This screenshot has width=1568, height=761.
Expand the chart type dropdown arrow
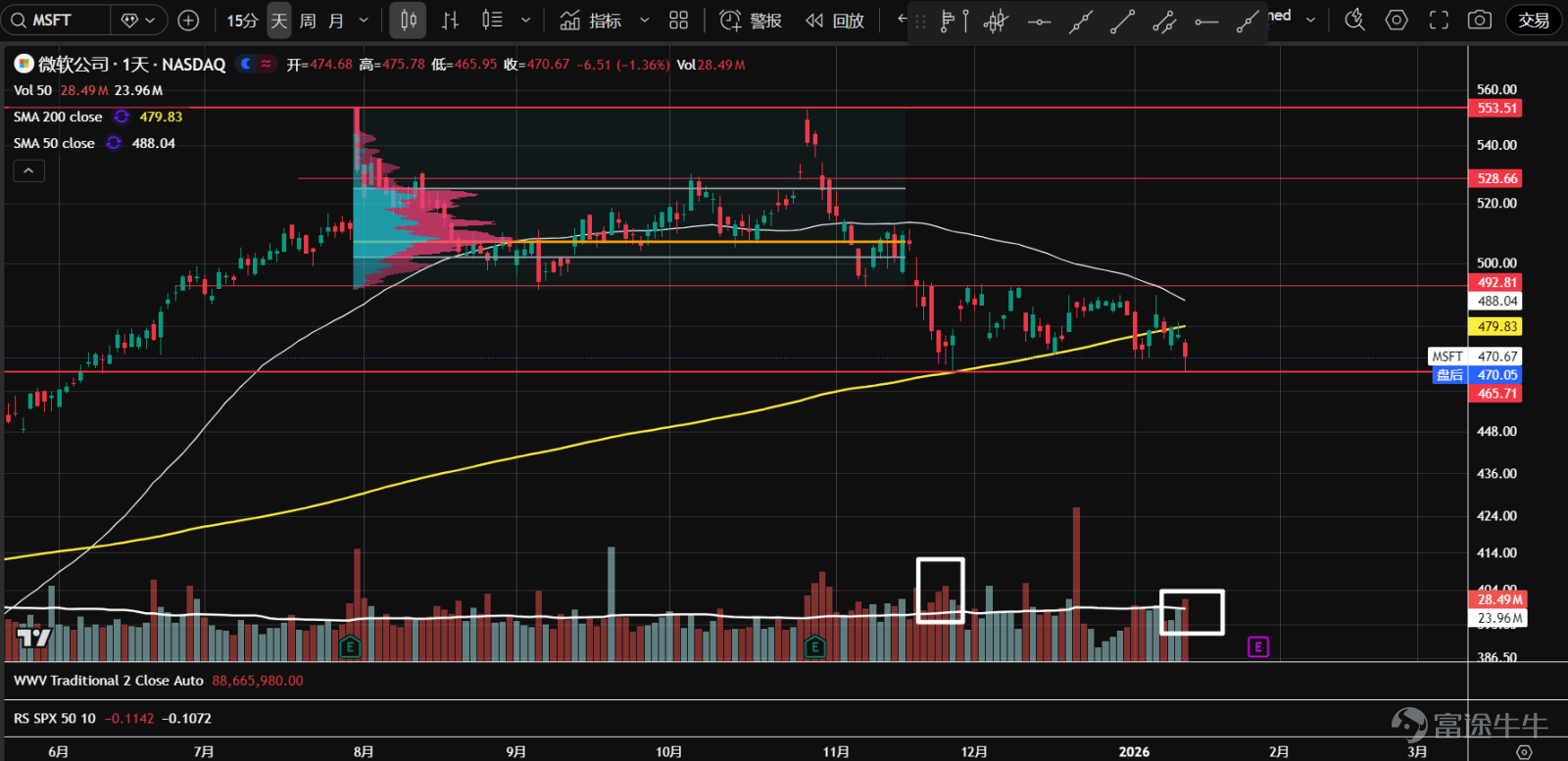(525, 20)
